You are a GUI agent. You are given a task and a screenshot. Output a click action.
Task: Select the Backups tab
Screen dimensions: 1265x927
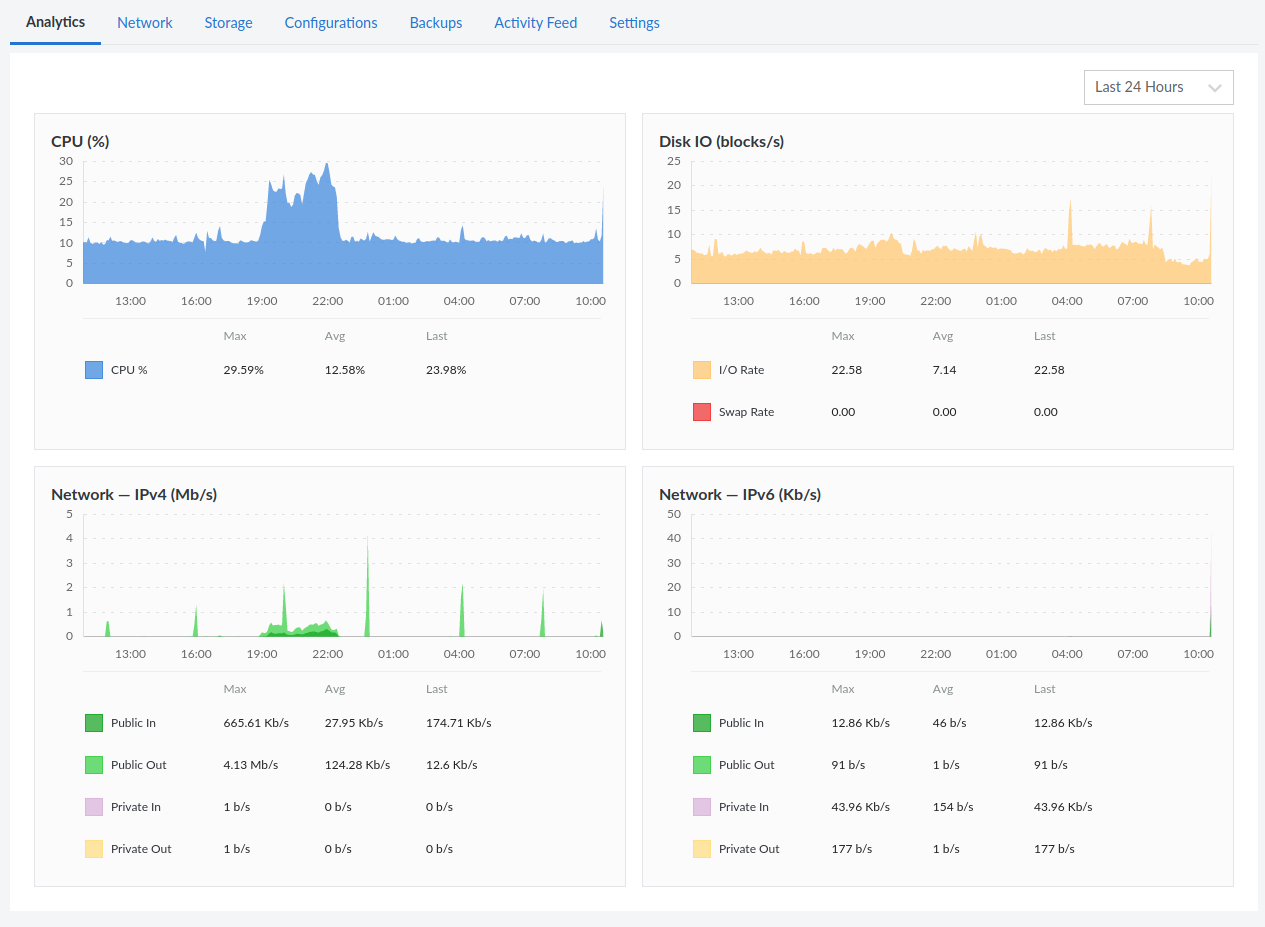(x=436, y=22)
